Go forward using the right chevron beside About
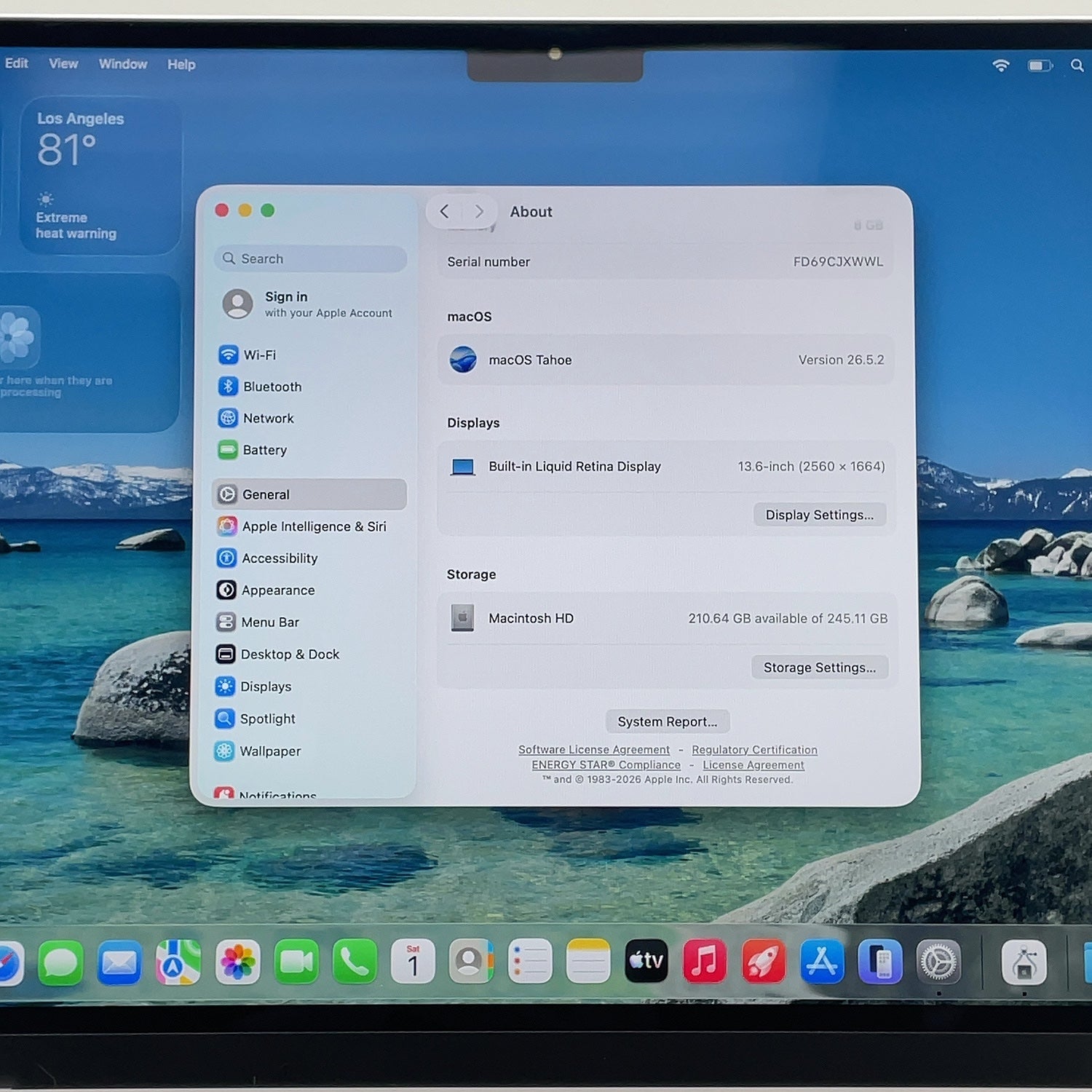The image size is (1092, 1092). coord(478,211)
